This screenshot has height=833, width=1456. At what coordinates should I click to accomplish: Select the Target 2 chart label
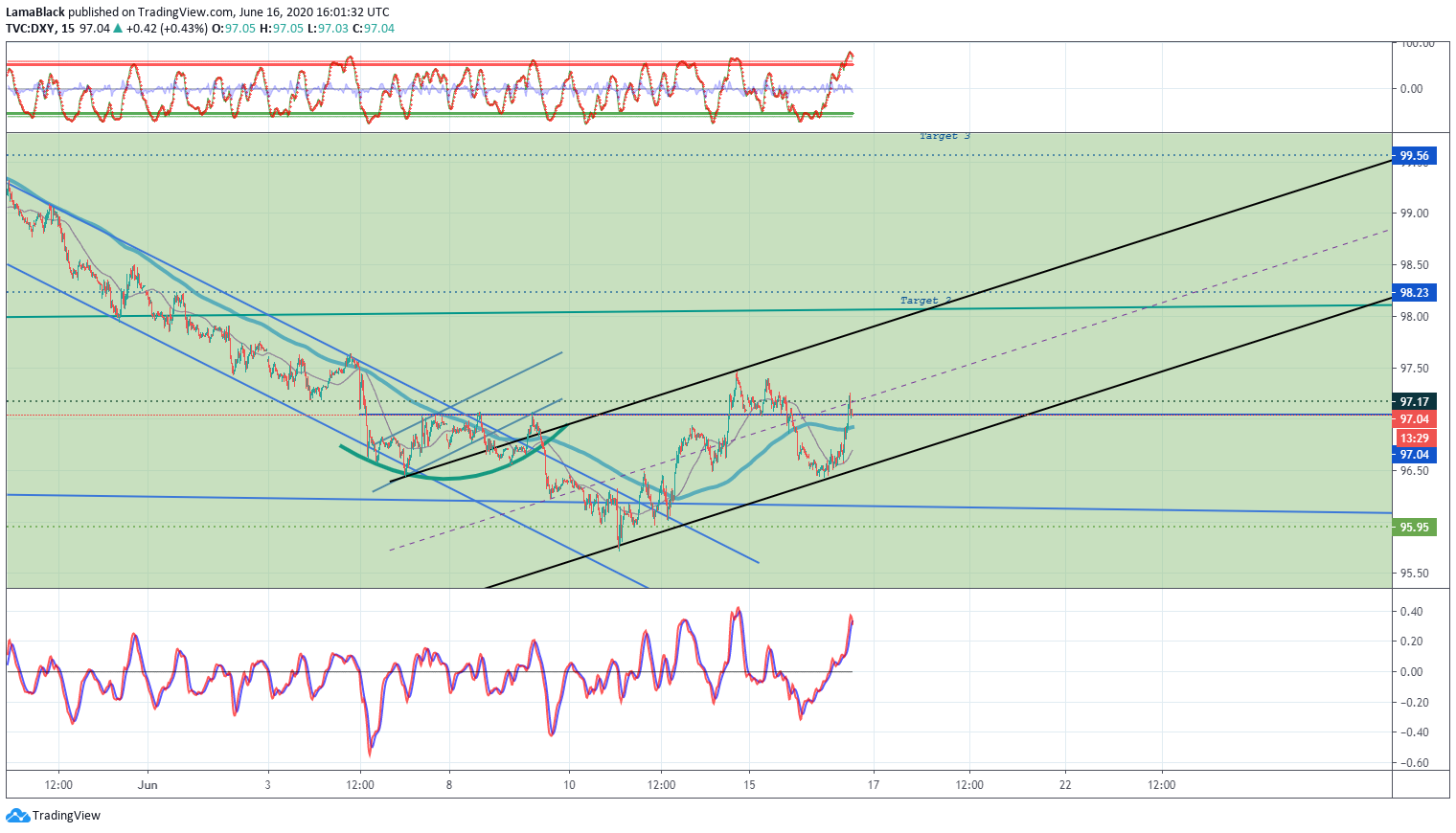click(x=925, y=301)
